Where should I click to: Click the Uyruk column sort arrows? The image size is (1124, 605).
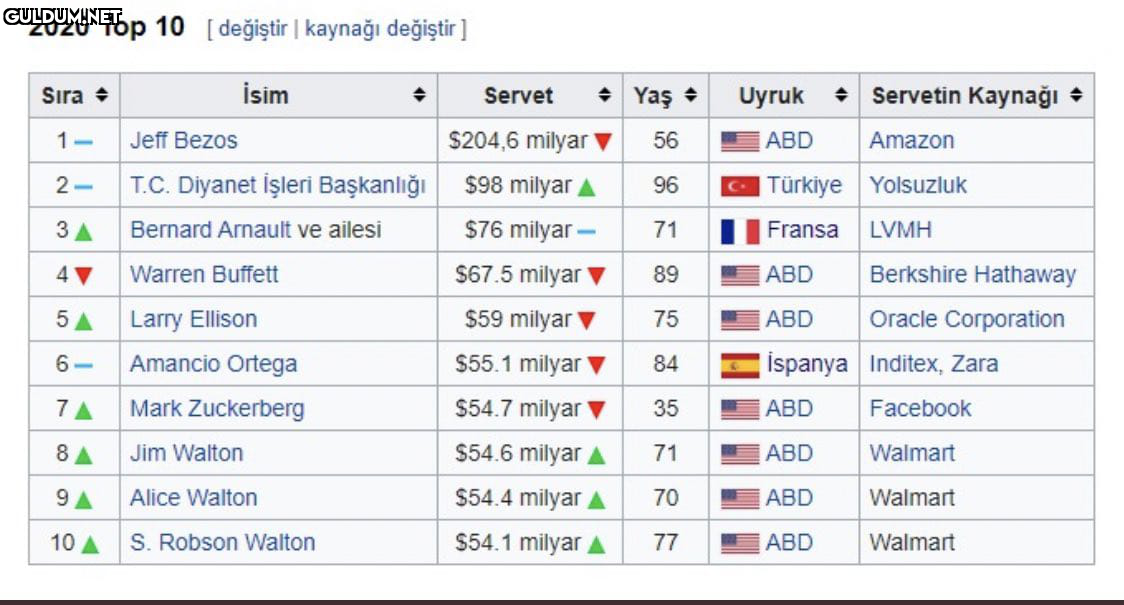[841, 96]
